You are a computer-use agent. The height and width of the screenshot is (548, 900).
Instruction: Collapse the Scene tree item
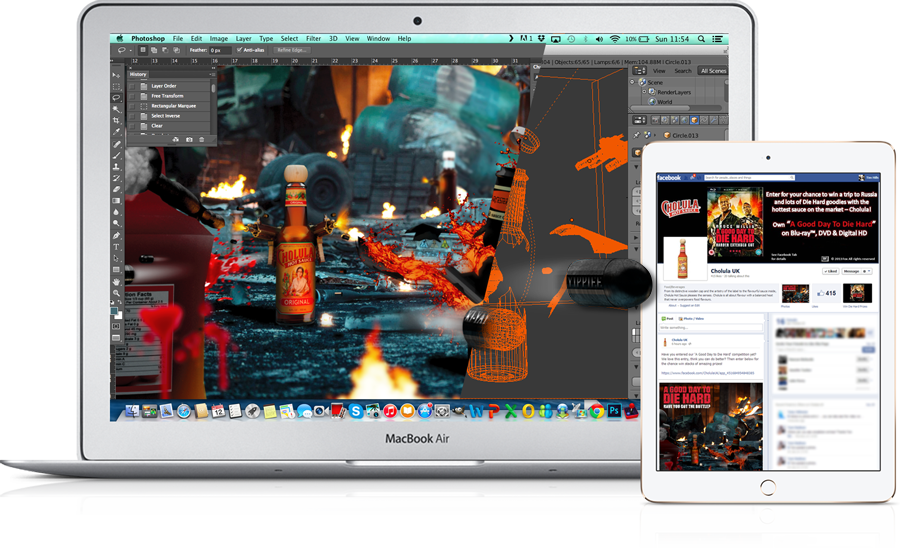click(x=633, y=82)
